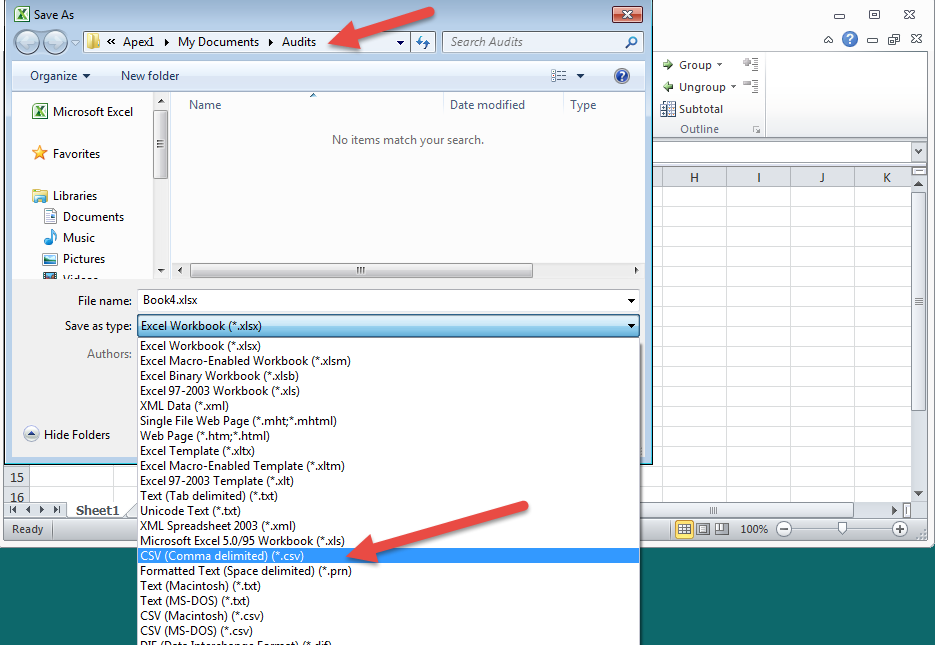Click the refresh icon beside the address bar
This screenshot has height=645, width=935.
pyautogui.click(x=423, y=42)
